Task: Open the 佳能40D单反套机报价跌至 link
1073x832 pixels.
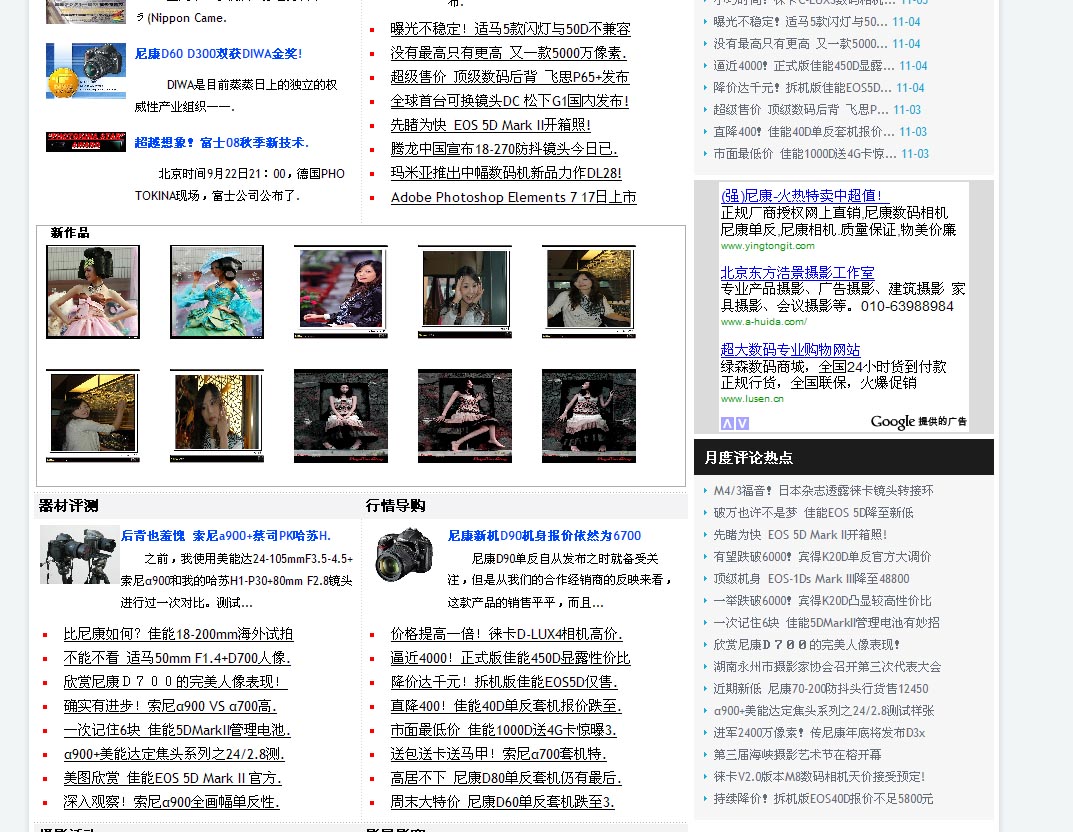Action: pyautogui.click(x=506, y=706)
